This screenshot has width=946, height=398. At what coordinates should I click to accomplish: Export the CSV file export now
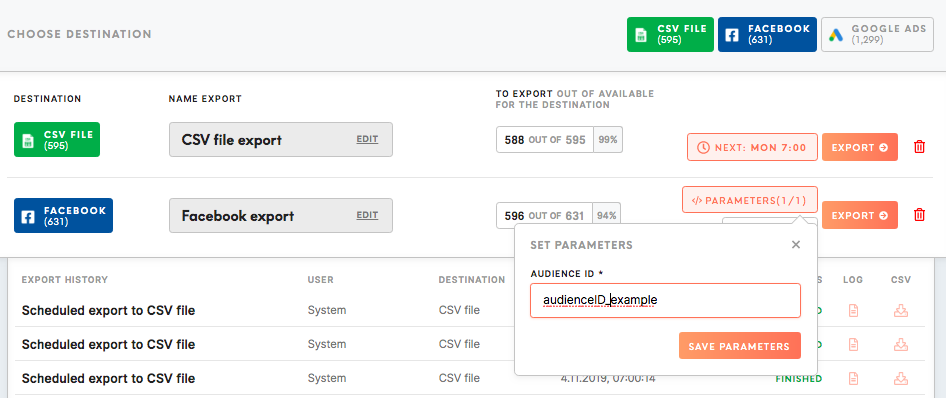tap(860, 147)
